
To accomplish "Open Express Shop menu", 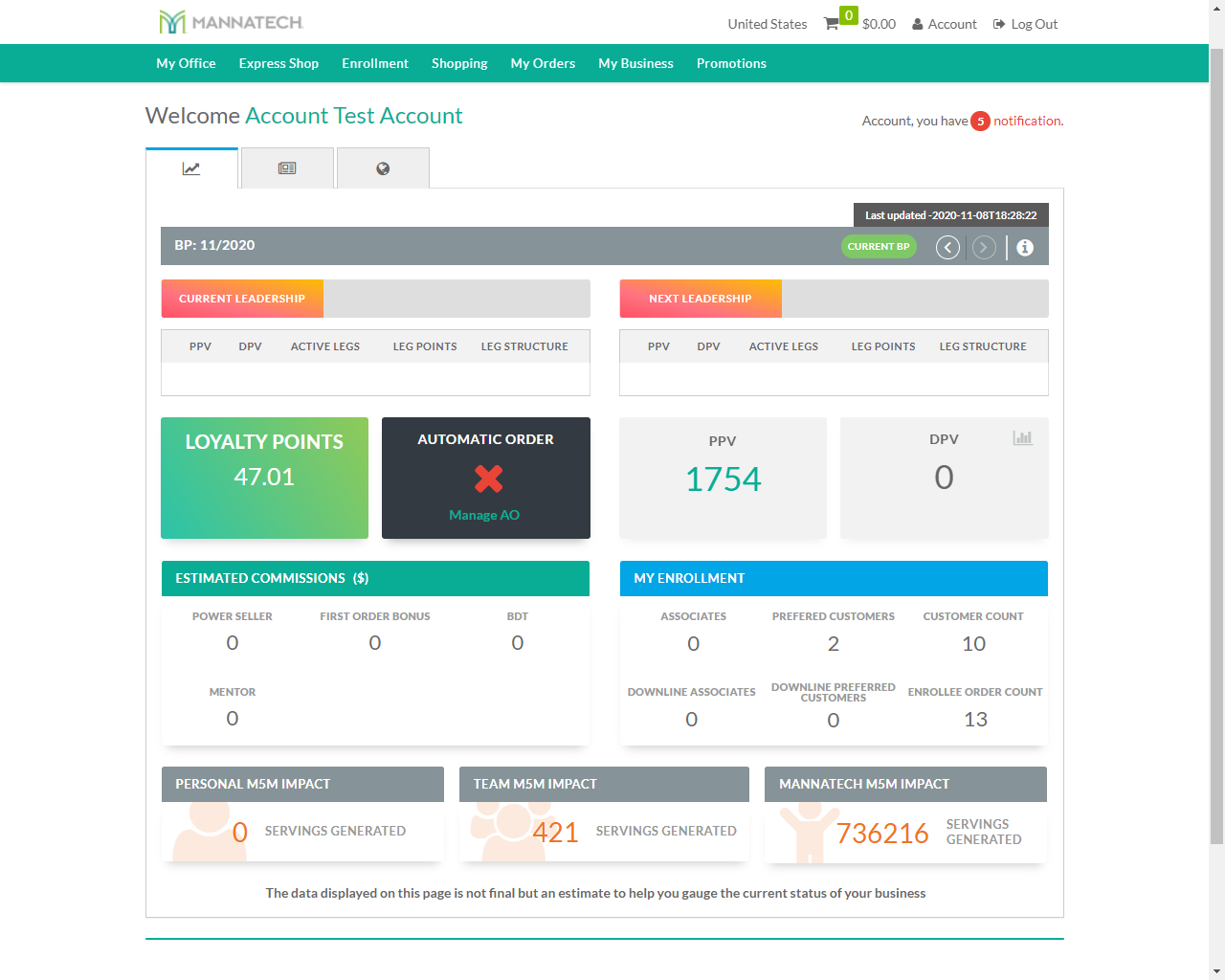I will coord(278,63).
